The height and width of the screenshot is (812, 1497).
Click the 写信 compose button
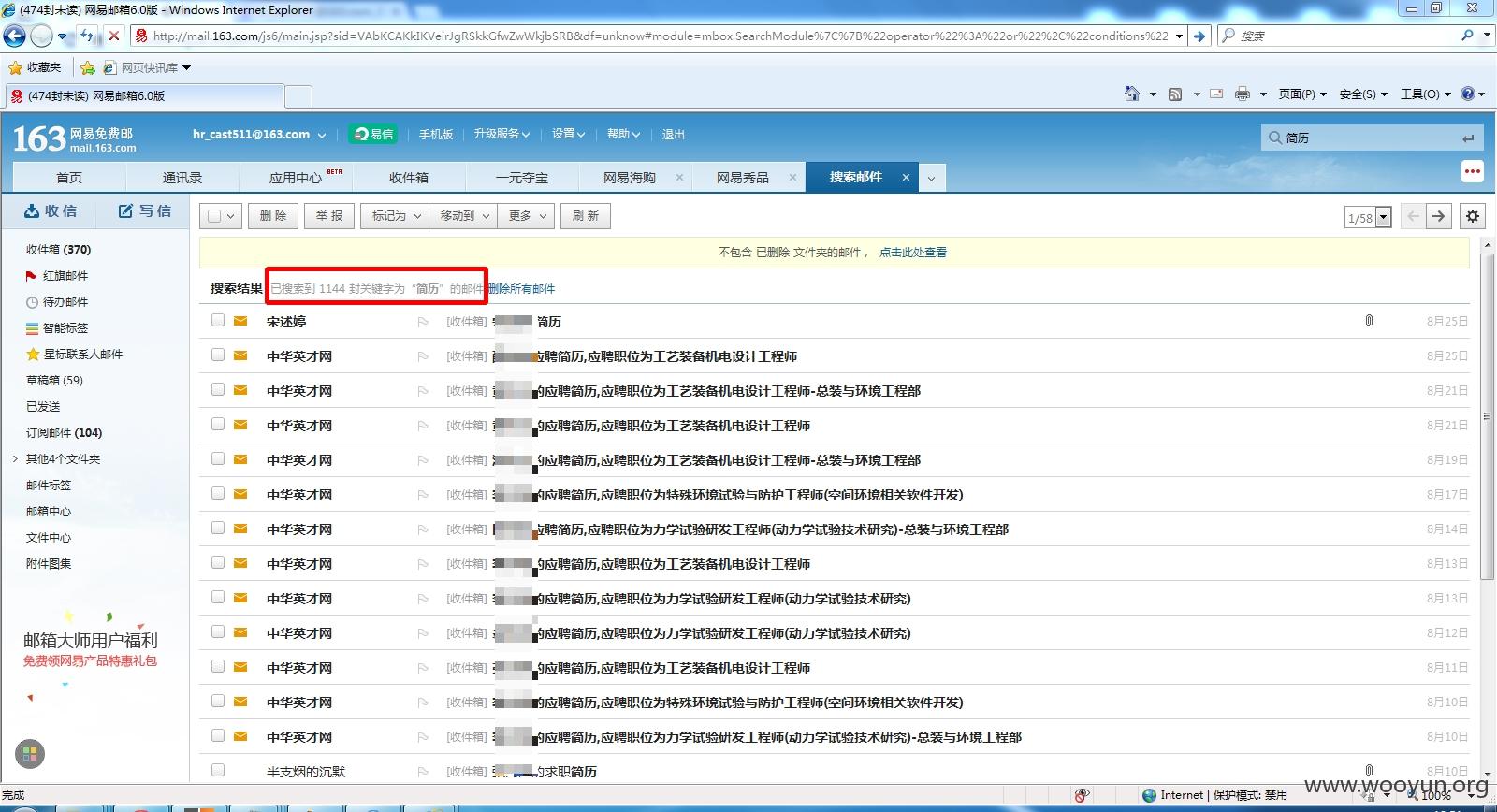click(144, 211)
